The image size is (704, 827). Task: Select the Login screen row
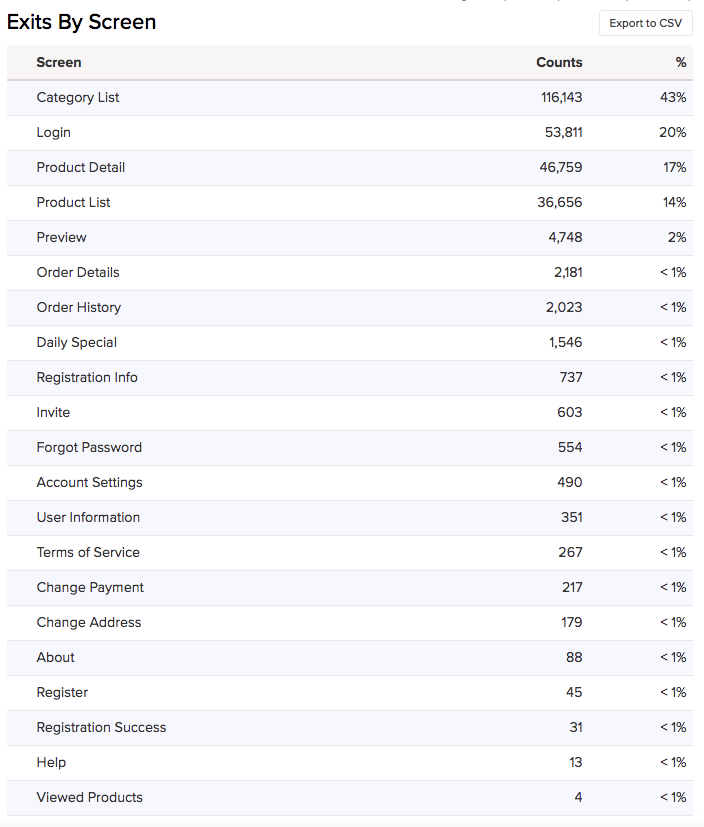tap(54, 132)
